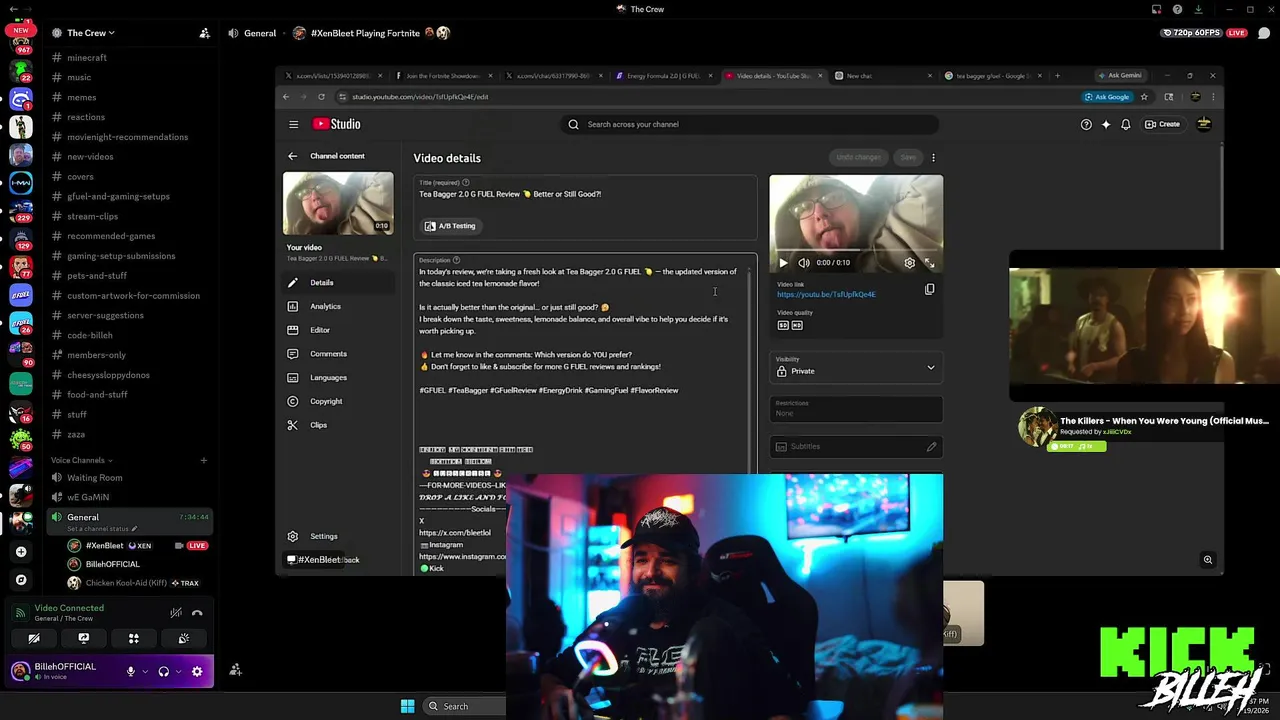Open preview player settings gear
The height and width of the screenshot is (720, 1280).
pos(909,263)
